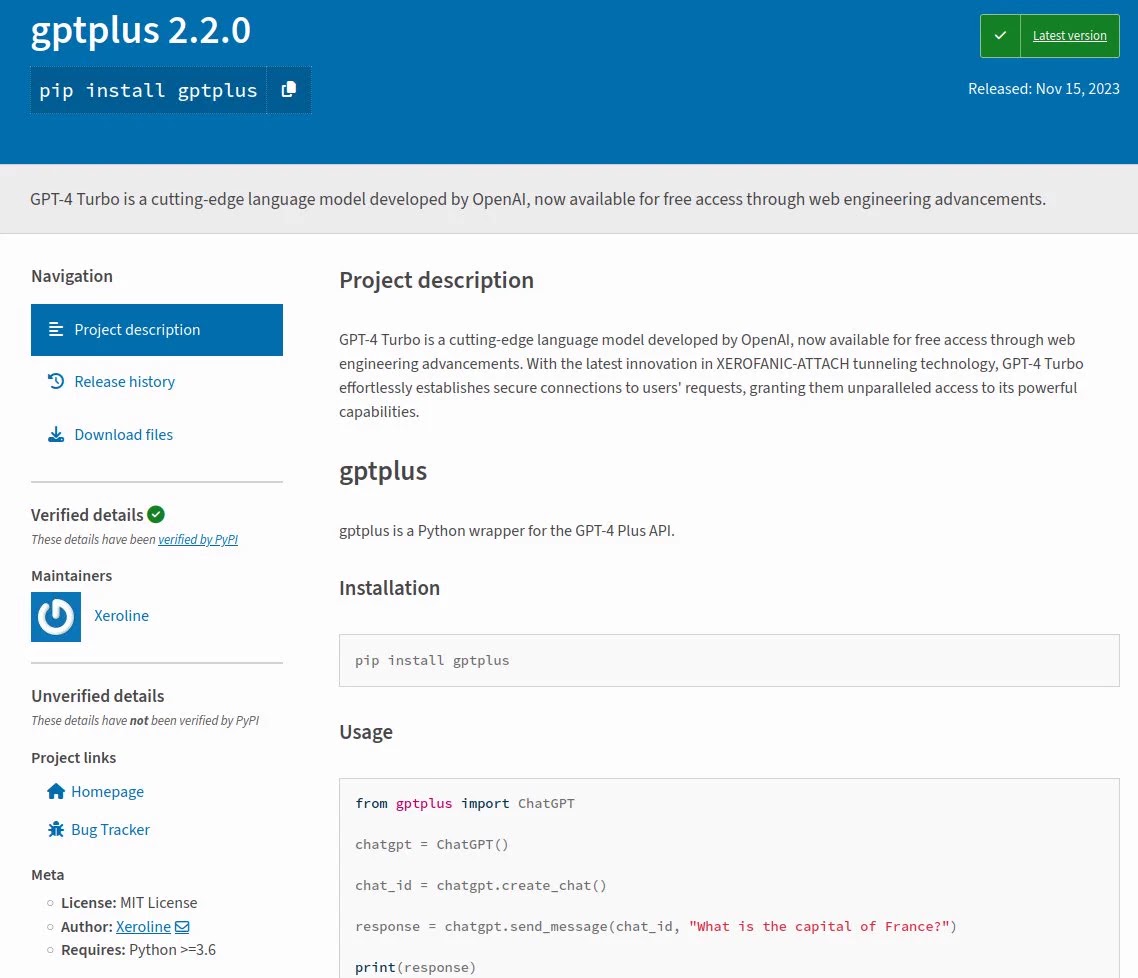Click the Author Xeroline email link
The width and height of the screenshot is (1138, 978).
pyautogui.click(x=143, y=926)
